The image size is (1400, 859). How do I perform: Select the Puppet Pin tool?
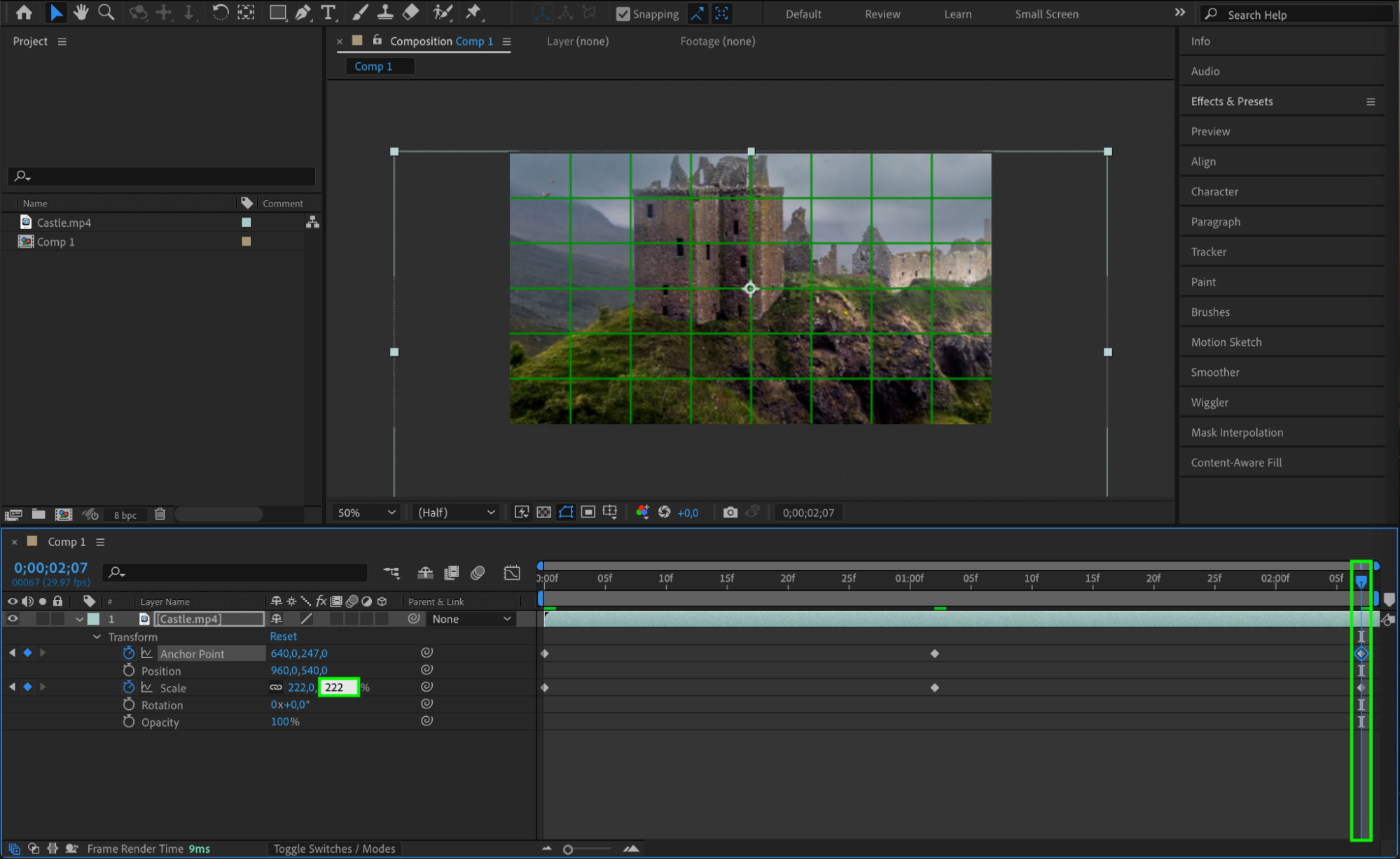click(x=473, y=12)
